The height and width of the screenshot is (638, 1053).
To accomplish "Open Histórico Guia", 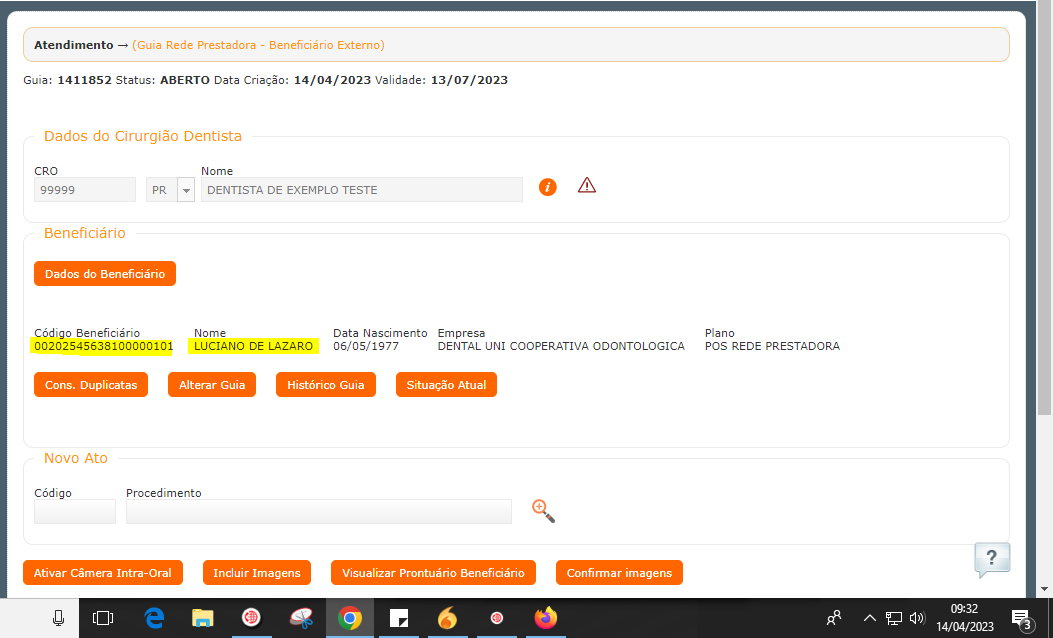I will coord(326,385).
